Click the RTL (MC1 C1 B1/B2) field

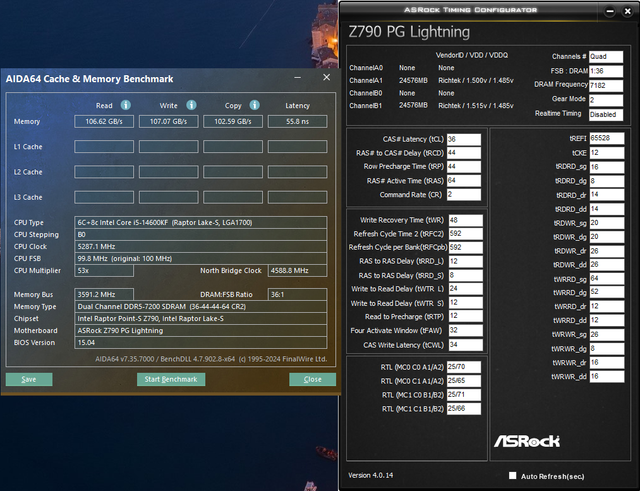click(464, 409)
